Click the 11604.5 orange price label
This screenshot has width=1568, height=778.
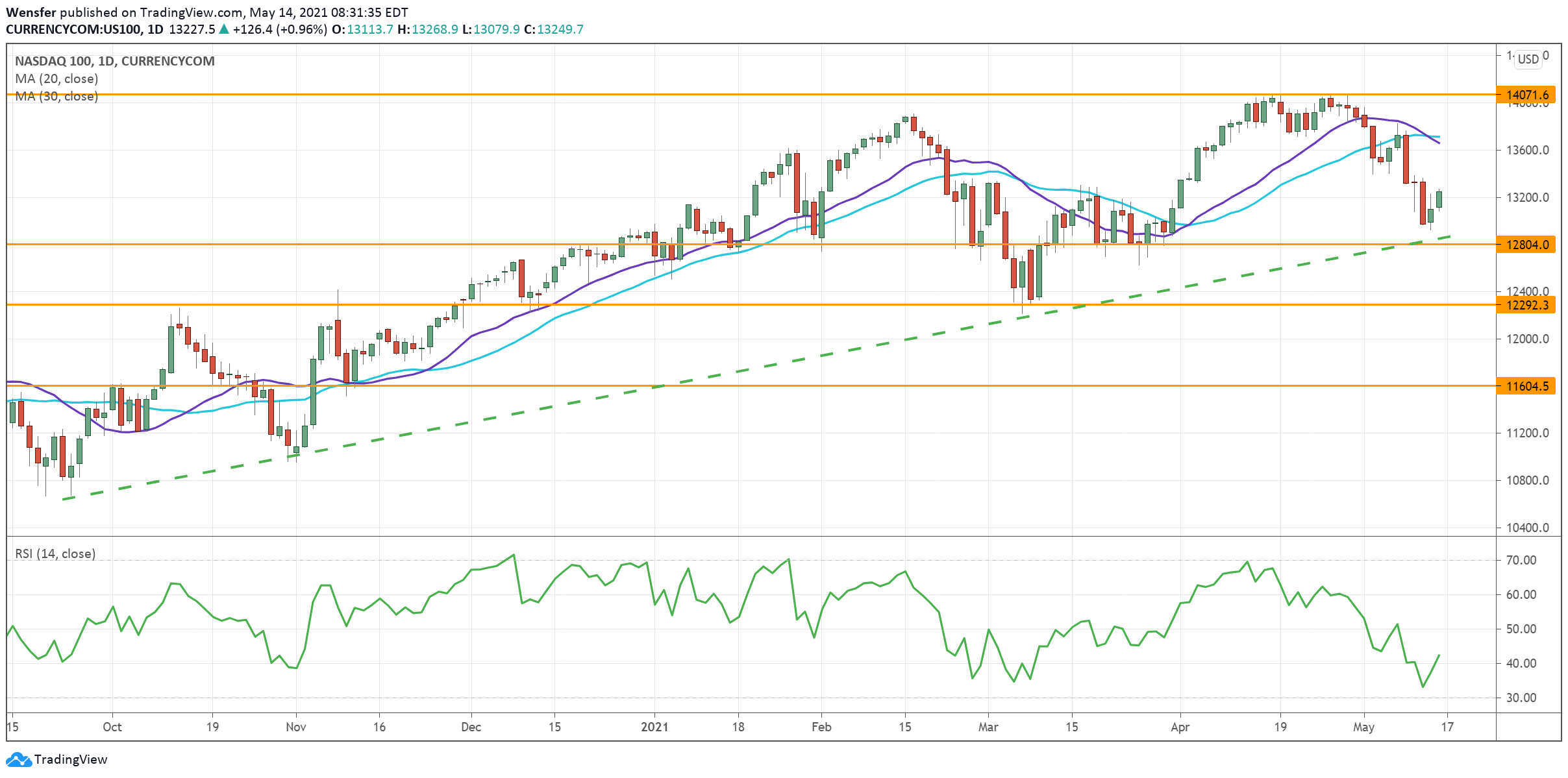coord(1526,386)
